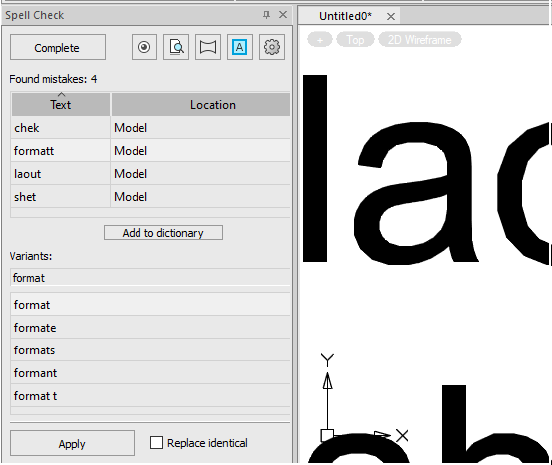Open the viewport '+' controls menu

(x=320, y=40)
